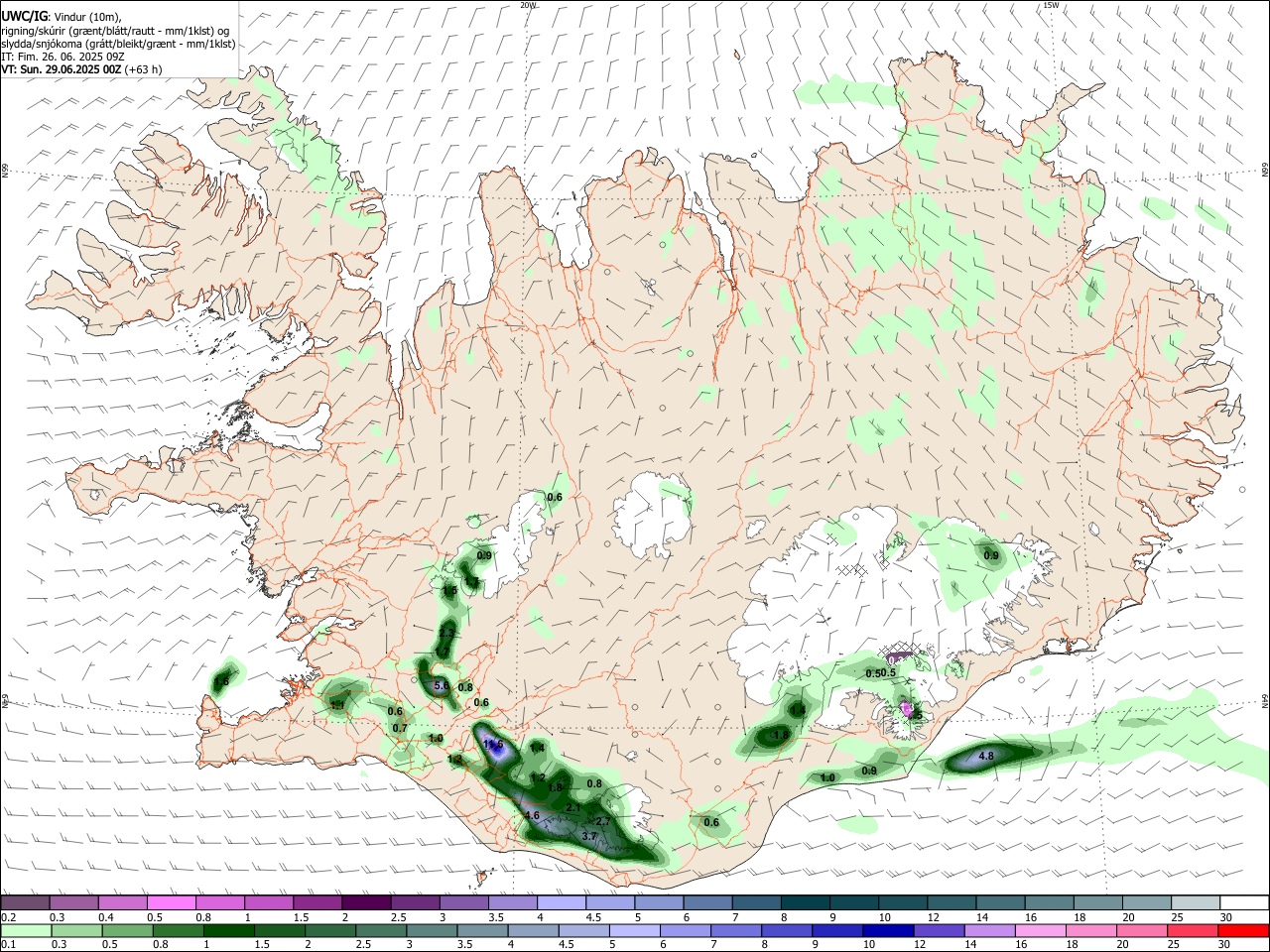Pick the pale grey snow swatch at 25
The height and width of the screenshot is (952, 1270).
(1196, 903)
